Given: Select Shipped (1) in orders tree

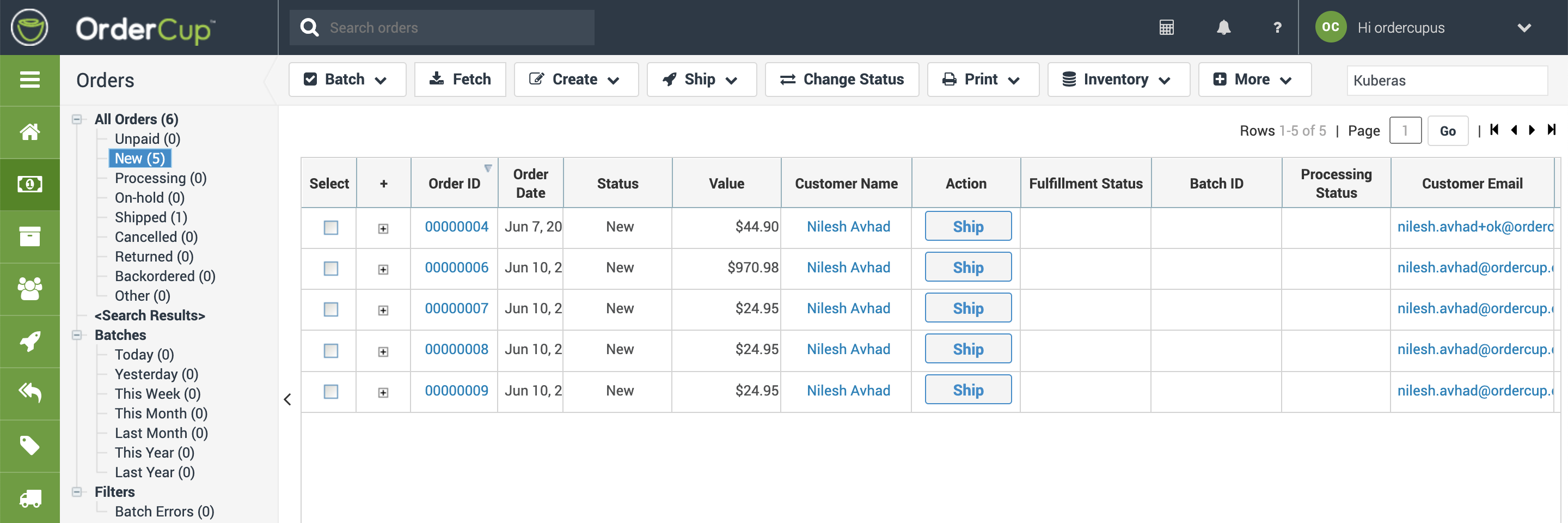Looking at the screenshot, I should tap(150, 217).
